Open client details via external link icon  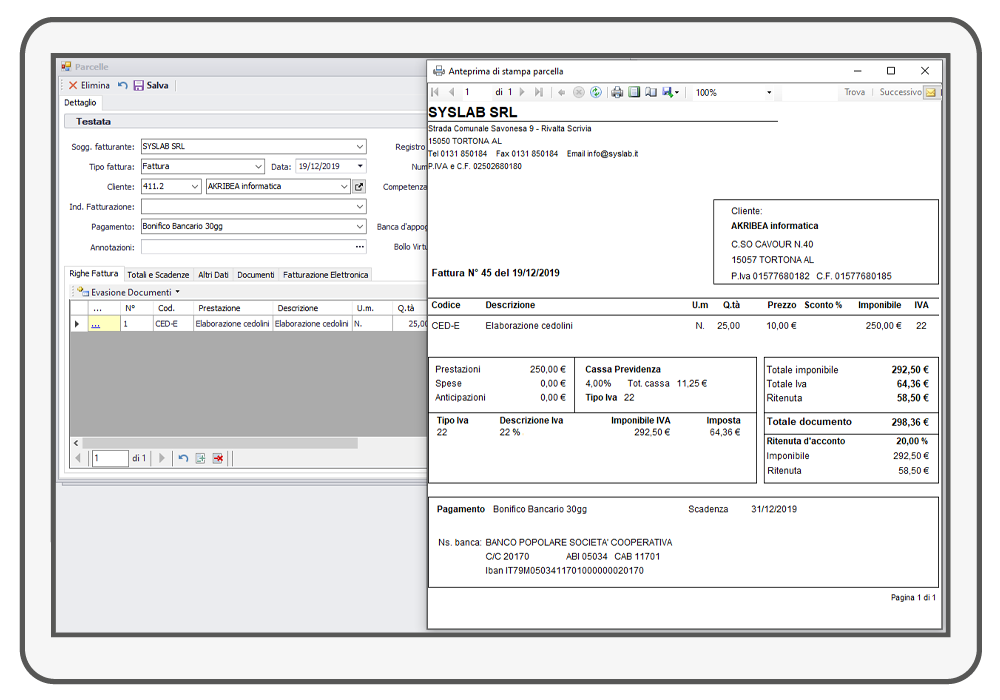coord(360,187)
